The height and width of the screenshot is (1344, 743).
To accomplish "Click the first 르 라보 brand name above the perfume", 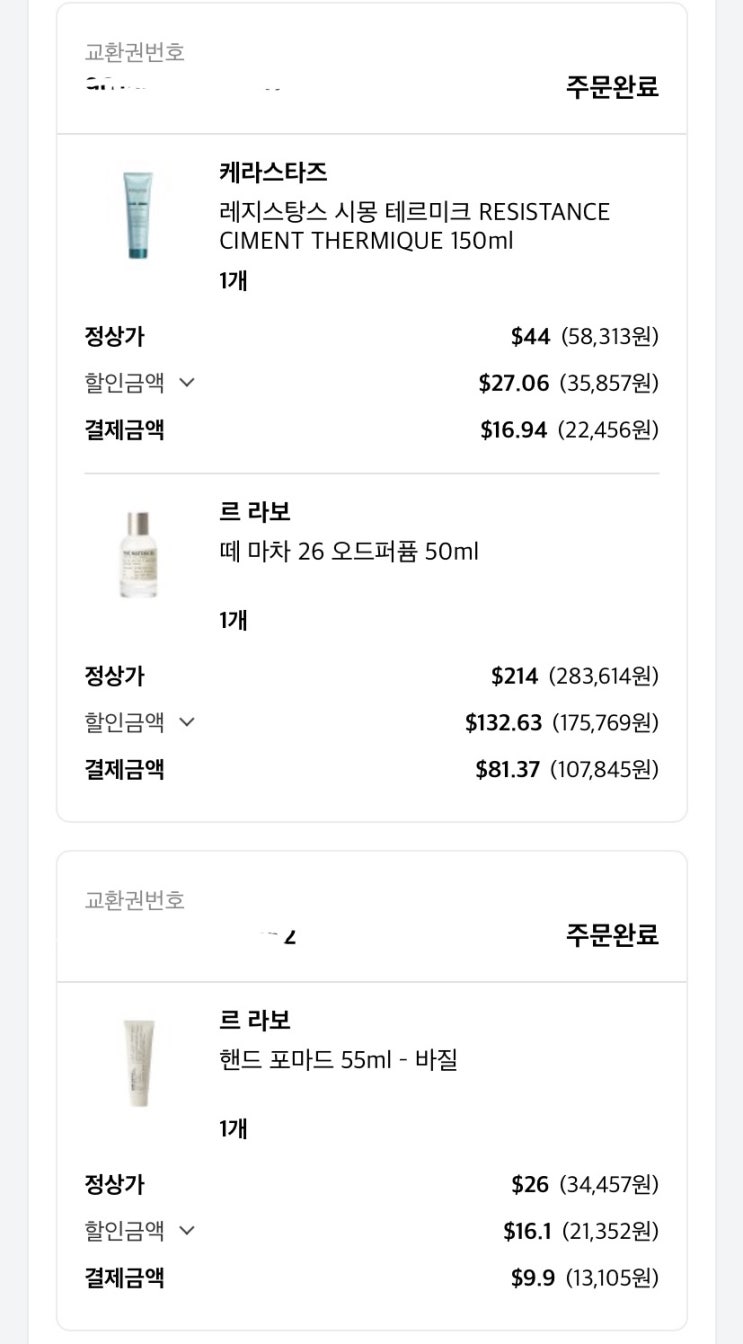I will (254, 512).
